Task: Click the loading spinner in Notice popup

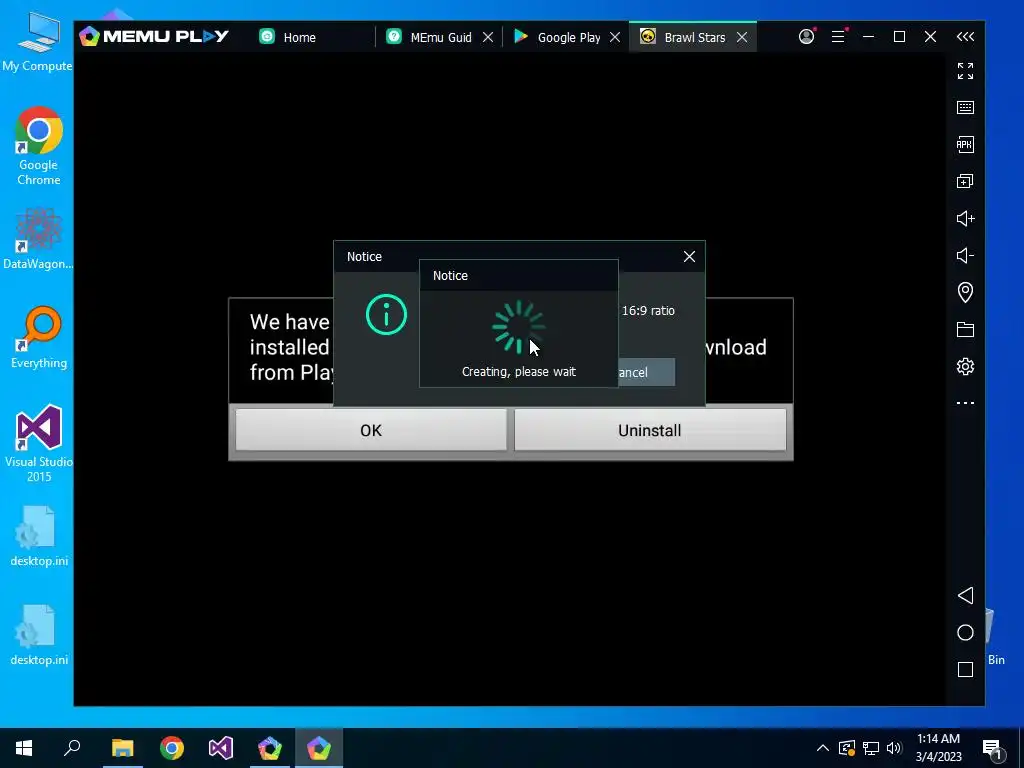Action: 519,327
